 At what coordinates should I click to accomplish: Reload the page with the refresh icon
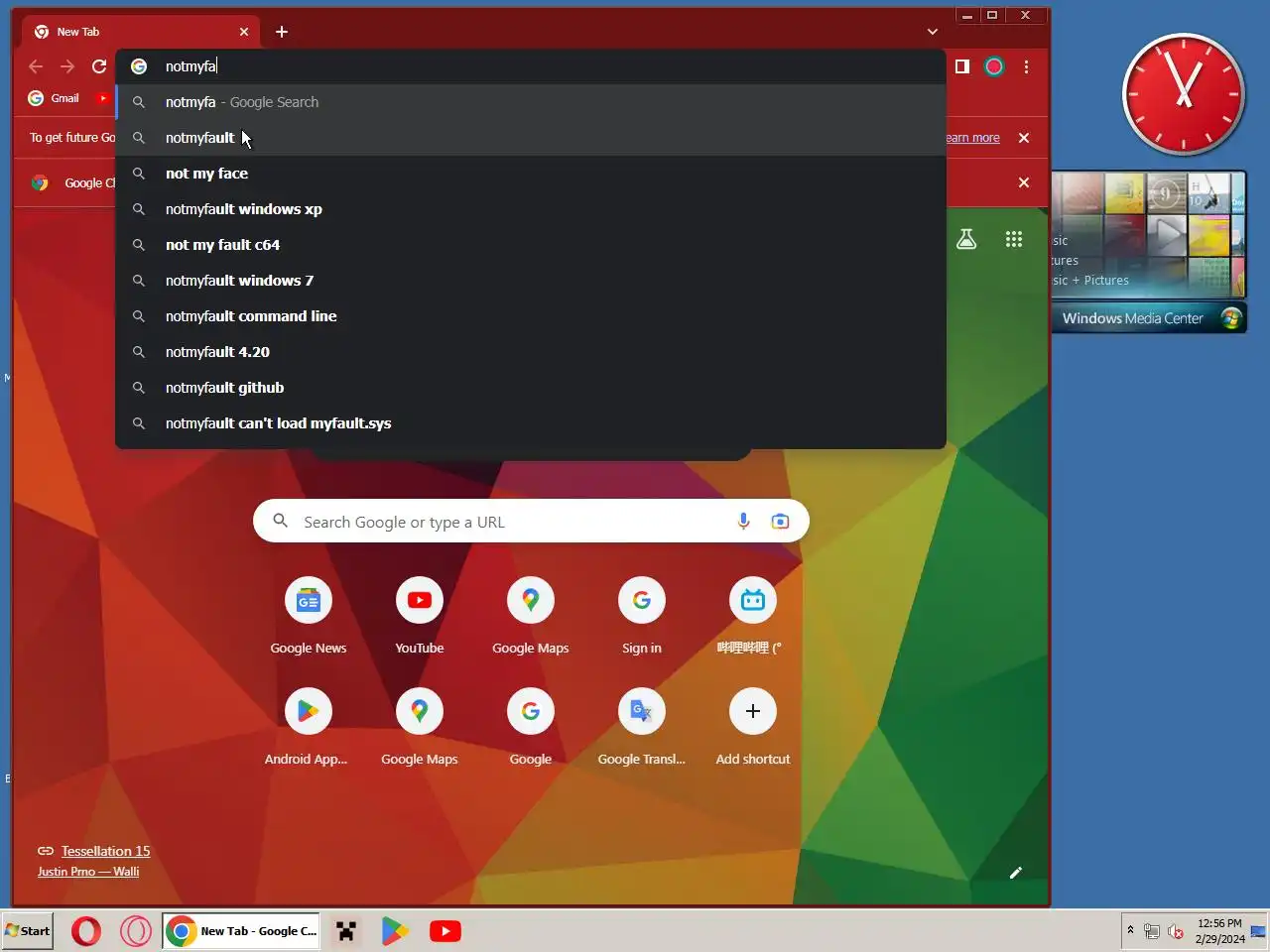click(x=99, y=66)
